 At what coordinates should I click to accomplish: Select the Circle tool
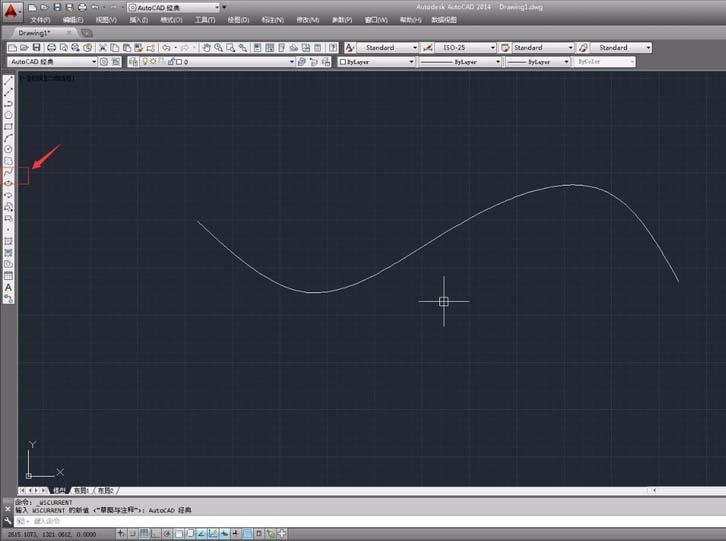tap(8, 149)
